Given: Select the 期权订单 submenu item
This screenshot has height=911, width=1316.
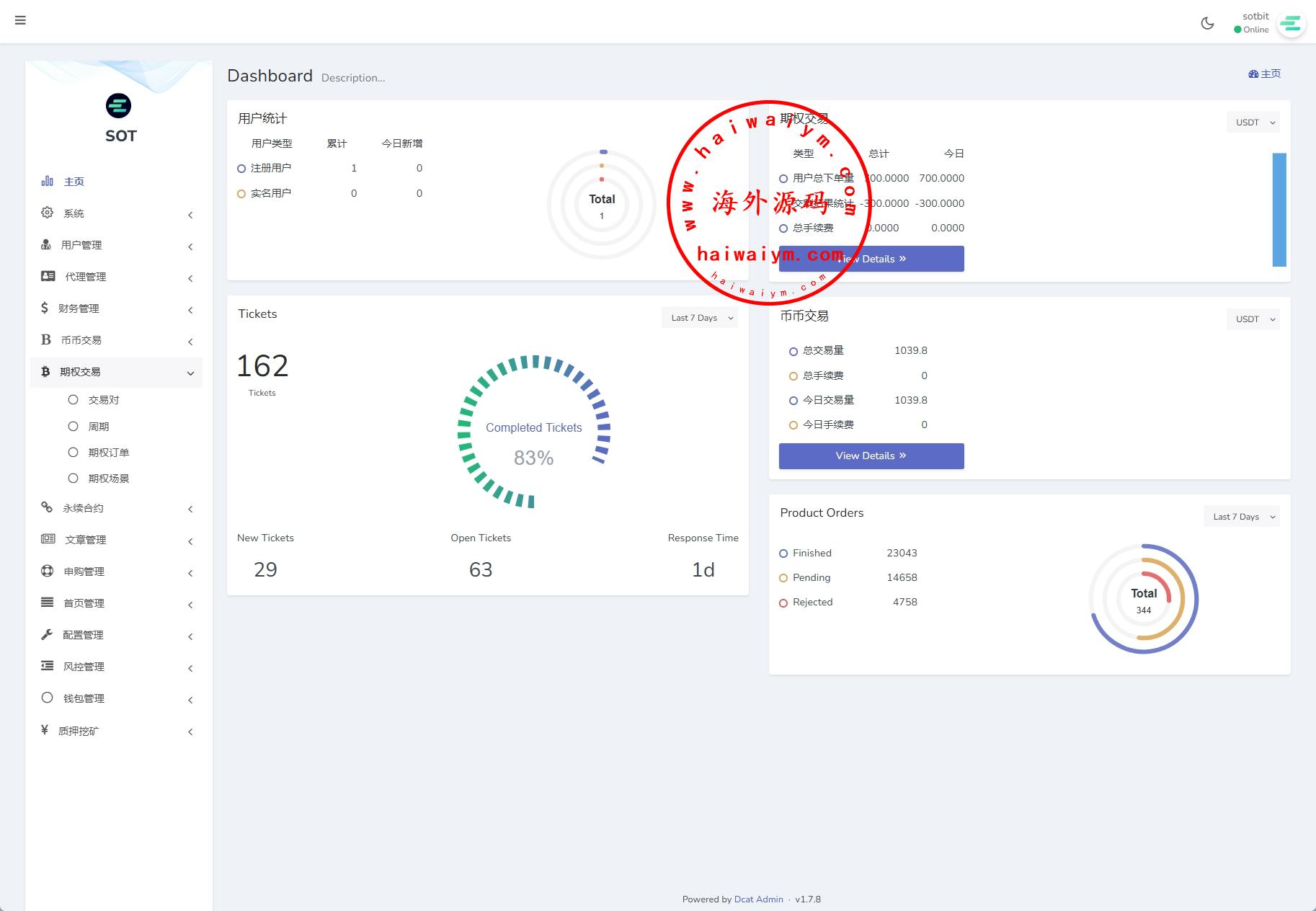Looking at the screenshot, I should (108, 453).
